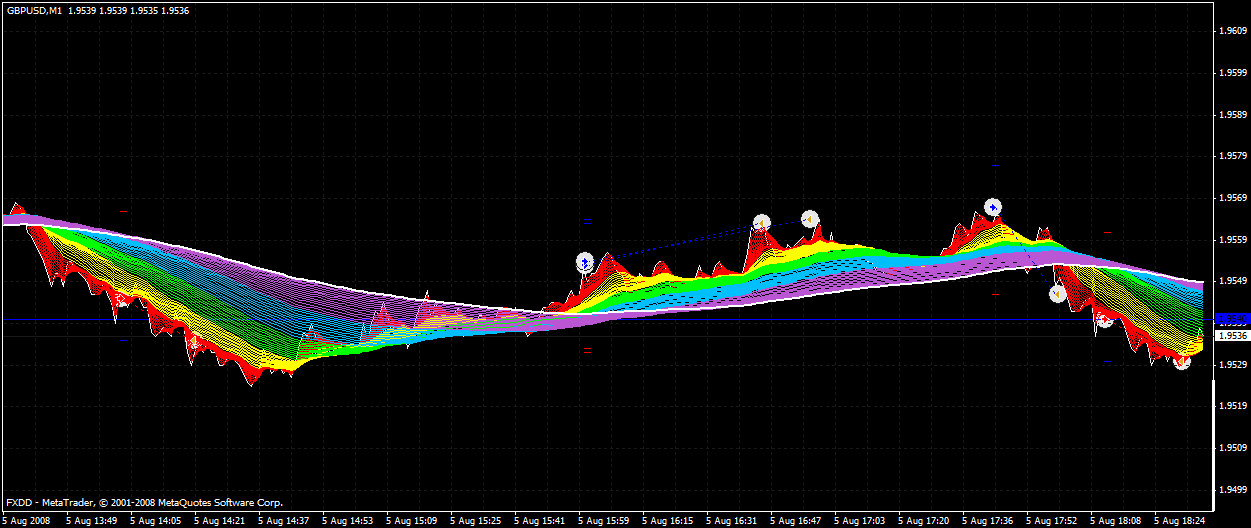Select the blue 1.9540 price level label
Viewport: 1251px width, 528px height.
pos(1231,319)
